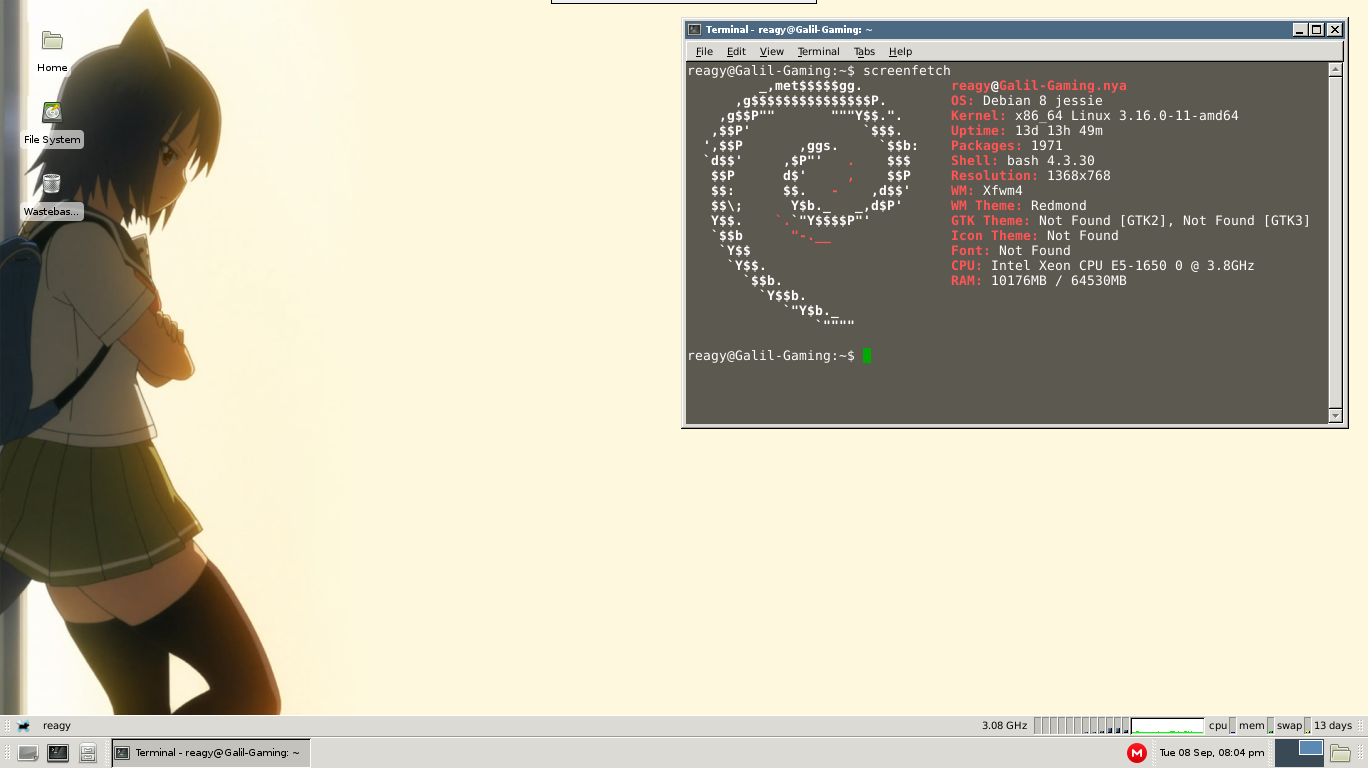Screen dimensions: 1368x768
Task: Click the red MEGA tray icon
Action: tap(1137, 753)
